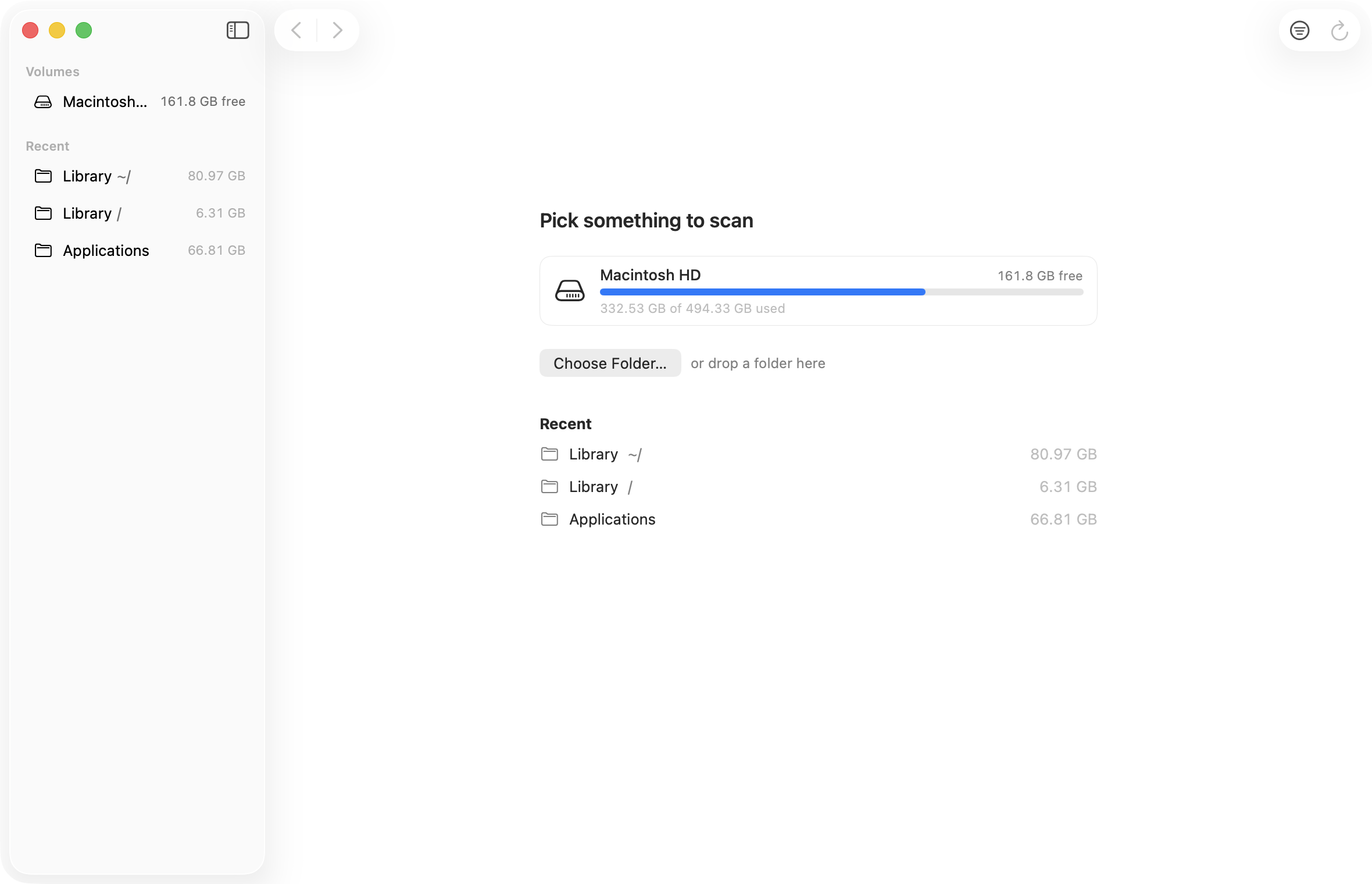The height and width of the screenshot is (884, 1372).
Task: Click "80.97 GB" in the sidebar
Action: (x=216, y=176)
